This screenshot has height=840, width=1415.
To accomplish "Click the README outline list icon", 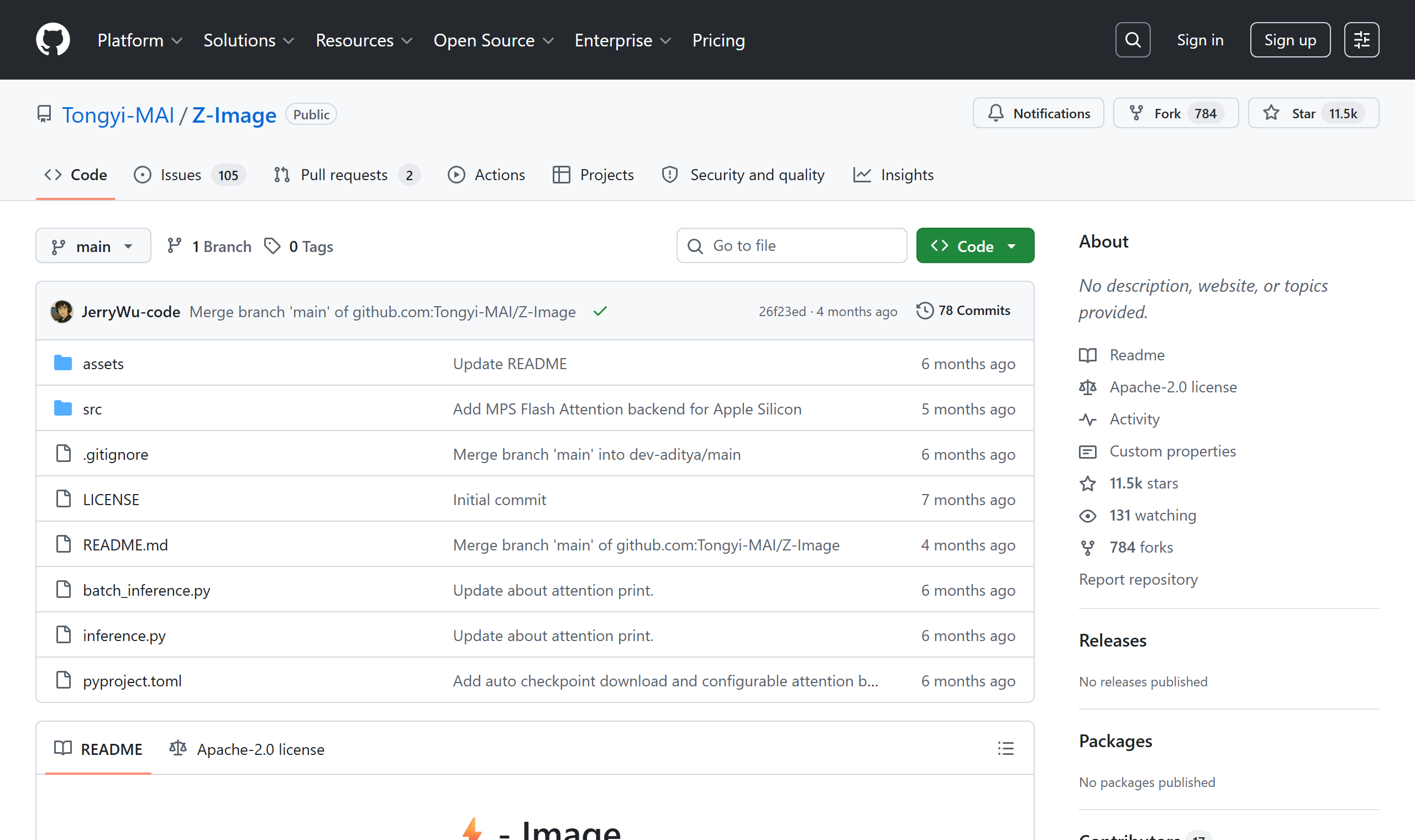I will (x=1005, y=748).
